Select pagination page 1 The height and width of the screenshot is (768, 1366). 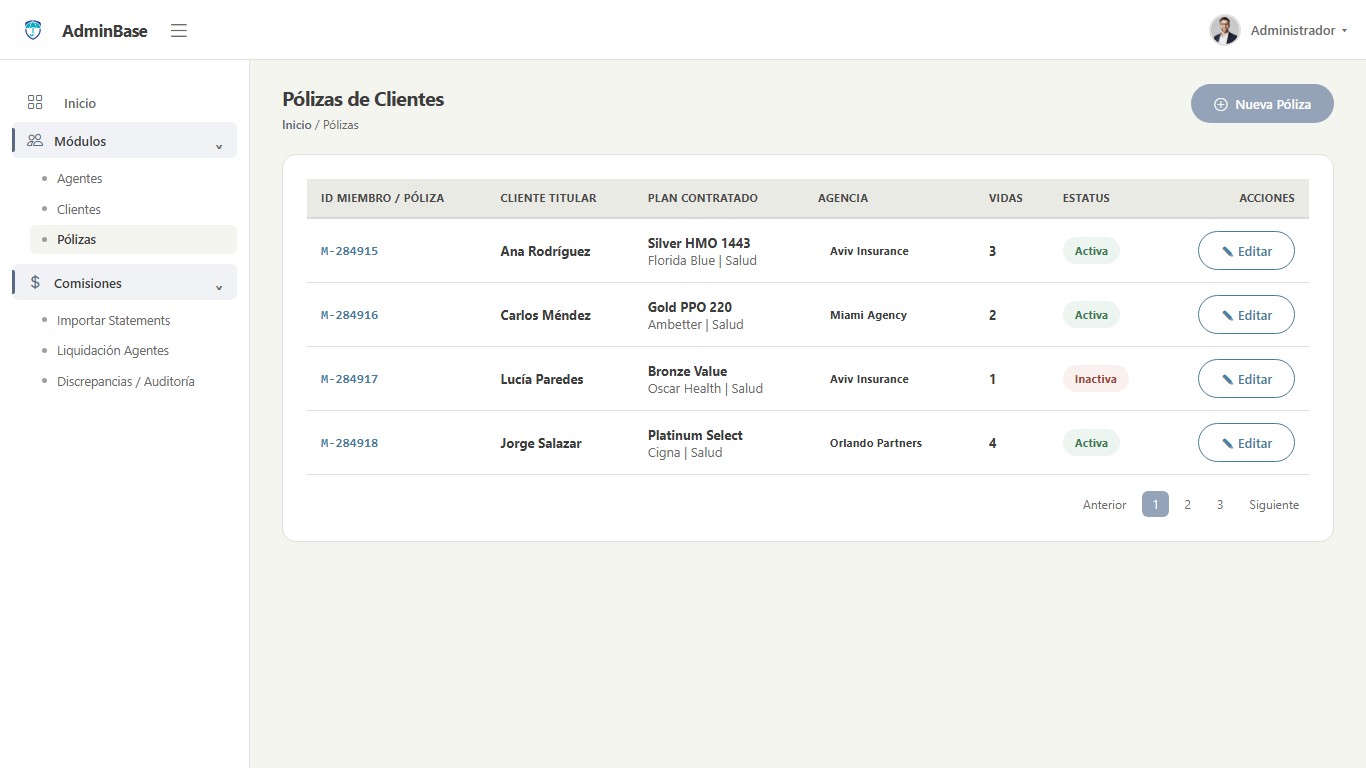click(x=1155, y=505)
